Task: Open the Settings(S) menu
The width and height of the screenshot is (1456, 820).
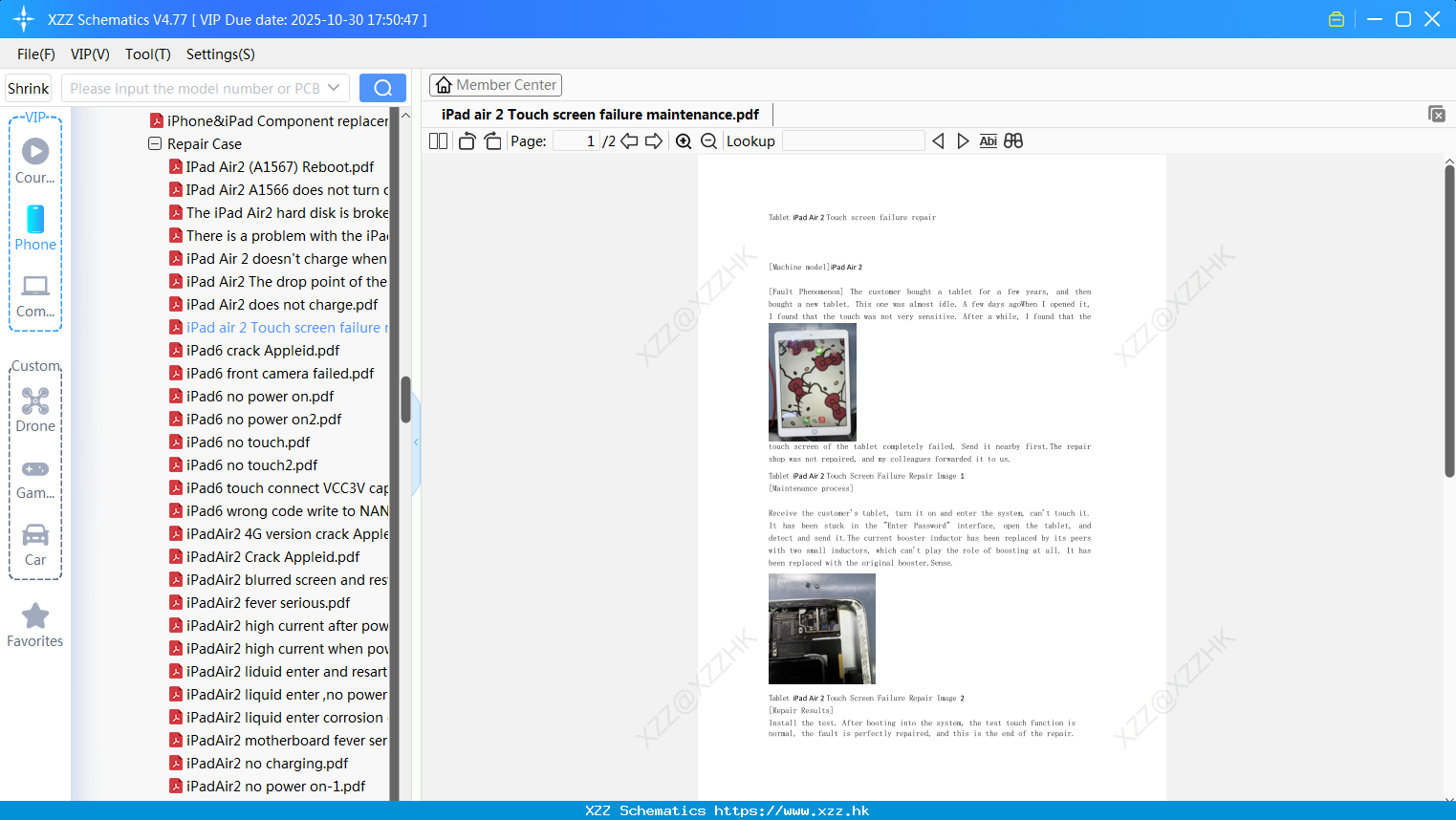Action: pyautogui.click(x=220, y=54)
